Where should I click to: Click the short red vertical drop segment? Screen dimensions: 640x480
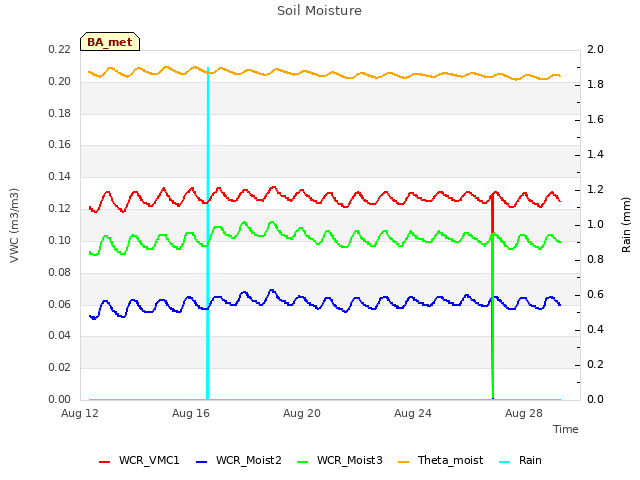tap(492, 214)
